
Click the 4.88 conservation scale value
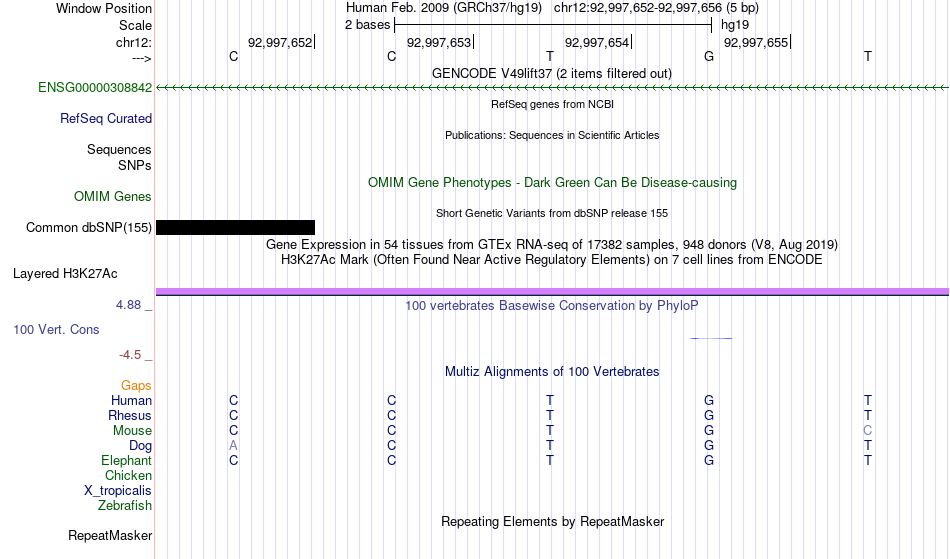pos(128,305)
